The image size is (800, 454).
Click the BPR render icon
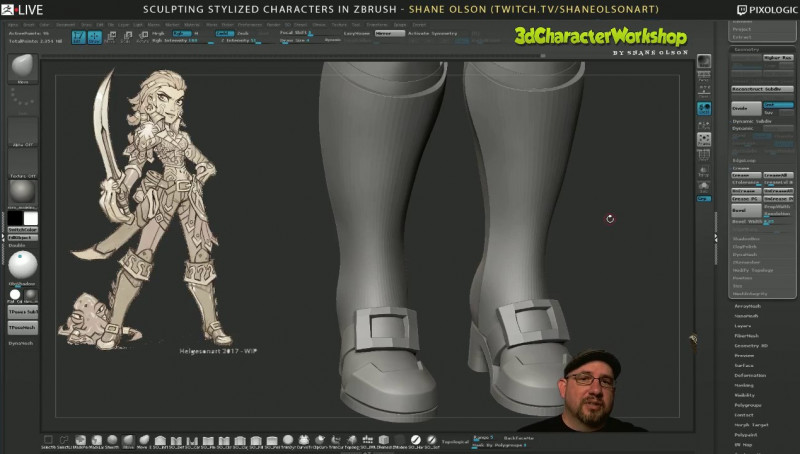[704, 61]
